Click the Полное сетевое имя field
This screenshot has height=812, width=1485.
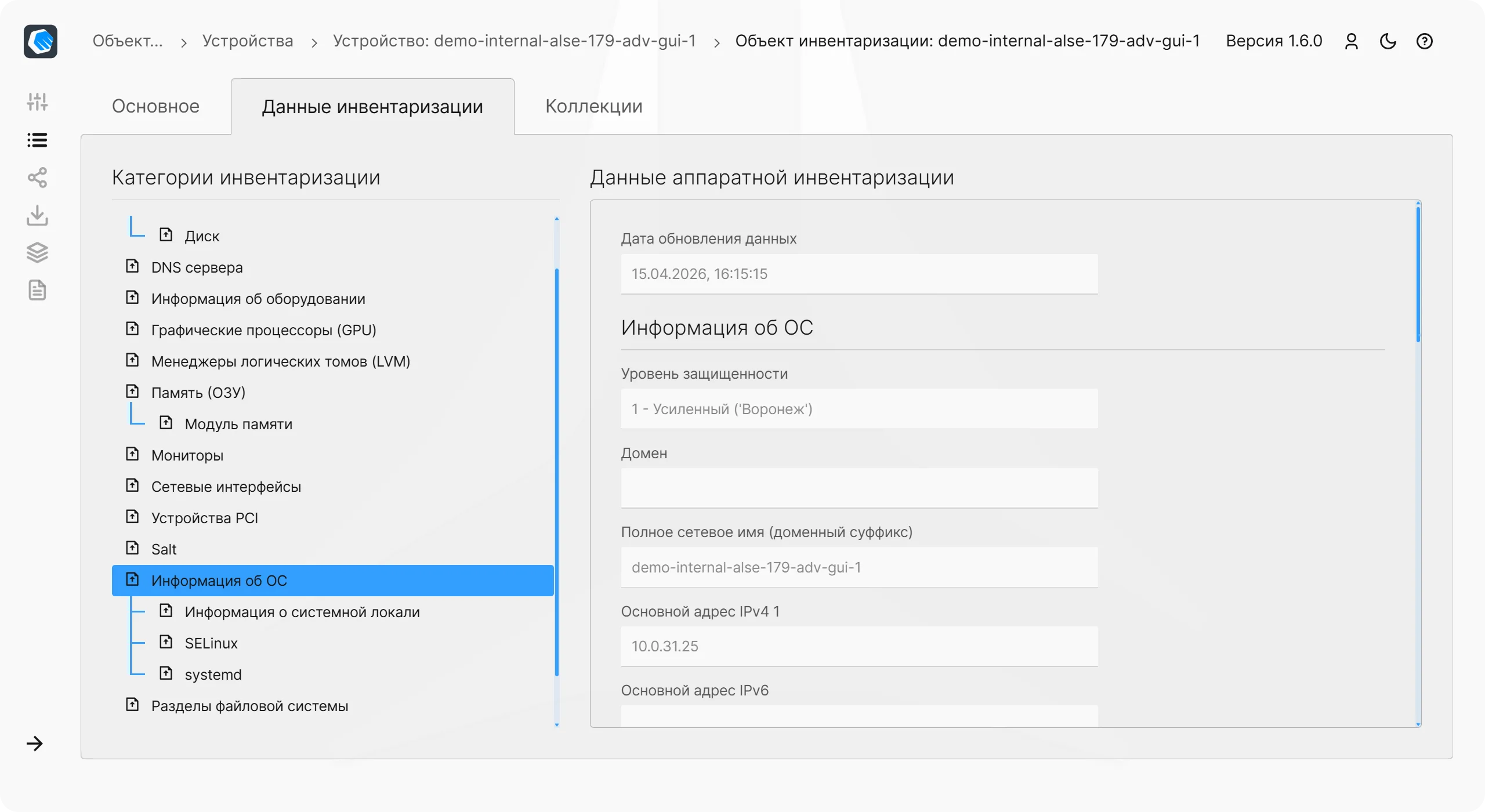tap(859, 567)
